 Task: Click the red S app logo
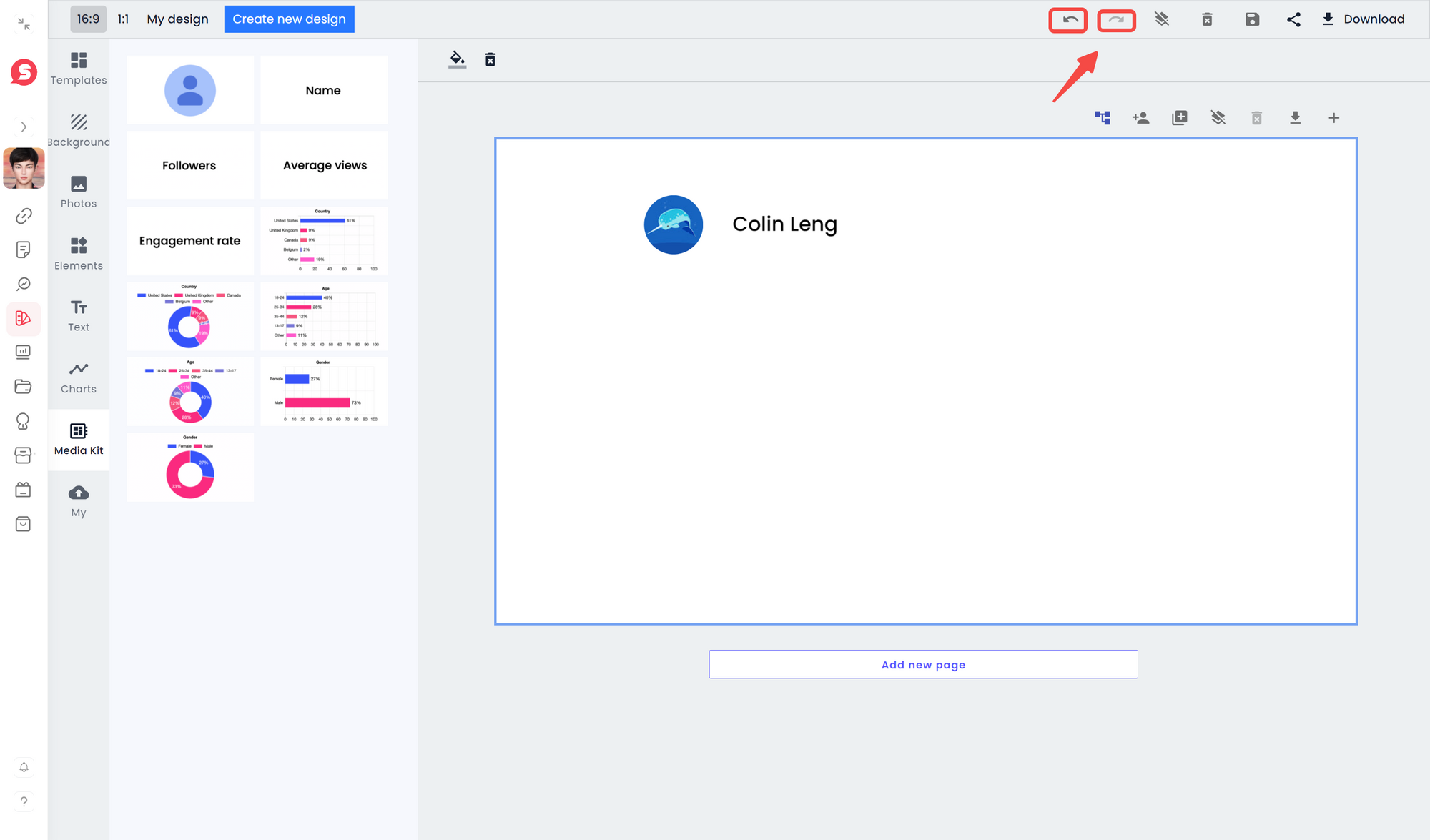(24, 71)
